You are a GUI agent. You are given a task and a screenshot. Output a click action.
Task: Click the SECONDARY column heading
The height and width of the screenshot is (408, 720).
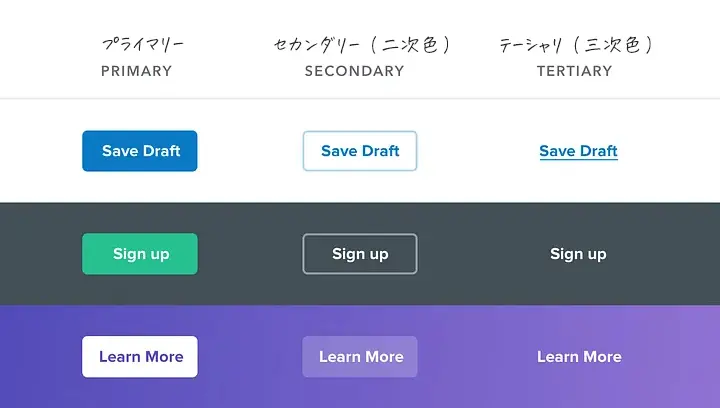point(354,71)
